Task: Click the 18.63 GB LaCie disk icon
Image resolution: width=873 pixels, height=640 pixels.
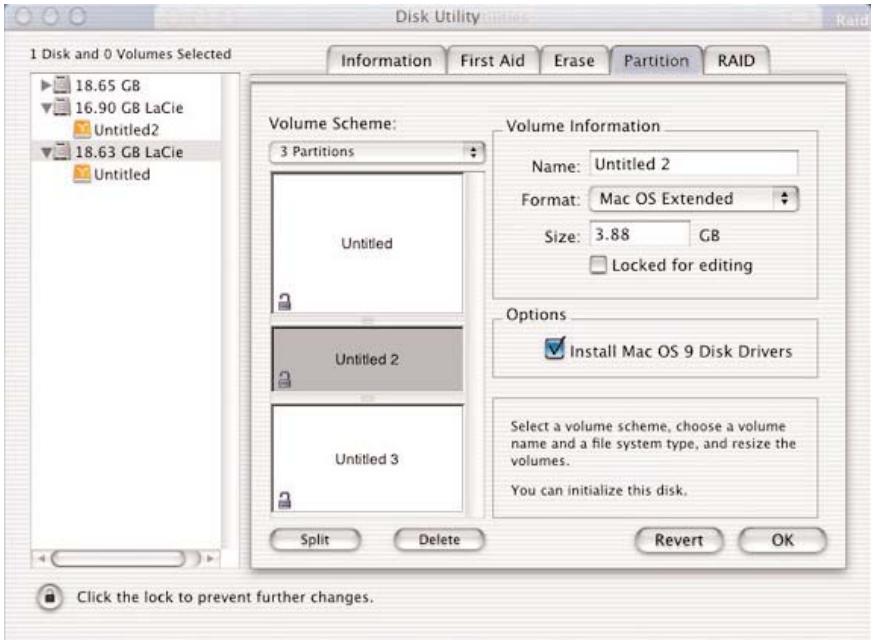Action: [62, 151]
